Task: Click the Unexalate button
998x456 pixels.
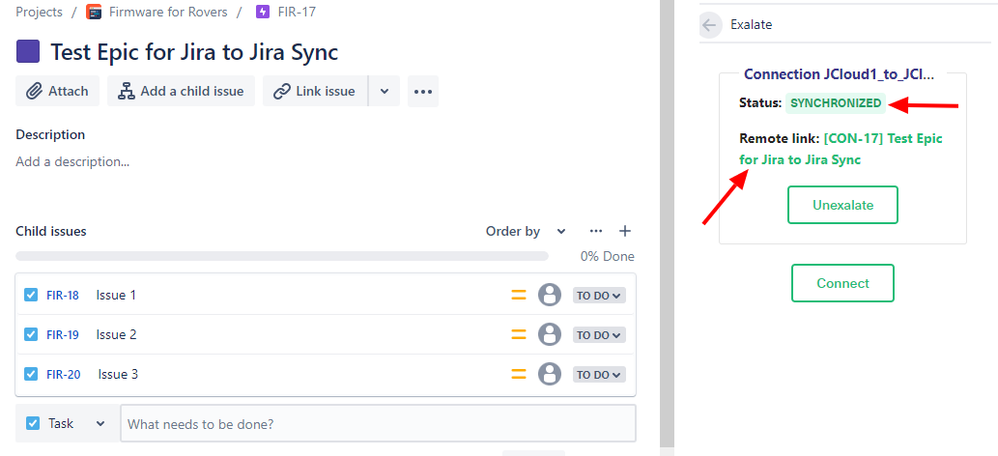Action: [x=843, y=205]
